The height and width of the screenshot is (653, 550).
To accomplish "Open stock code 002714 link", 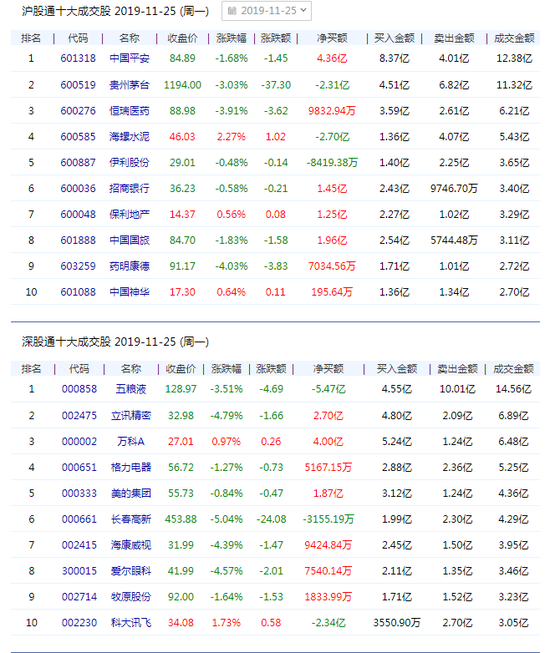I will [79, 597].
